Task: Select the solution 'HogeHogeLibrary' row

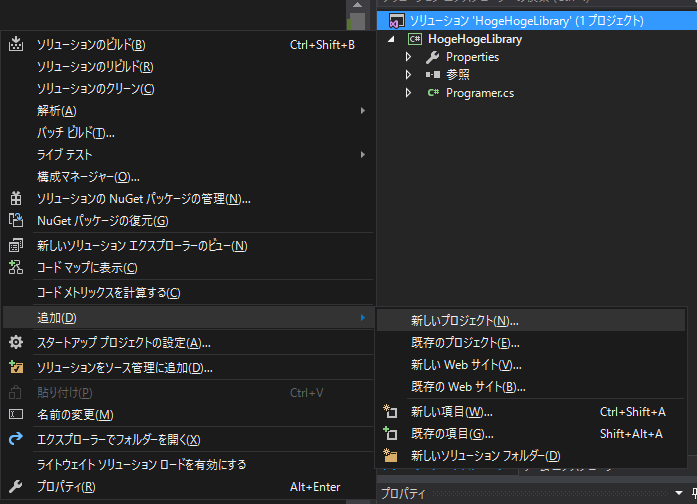Action: coord(537,20)
